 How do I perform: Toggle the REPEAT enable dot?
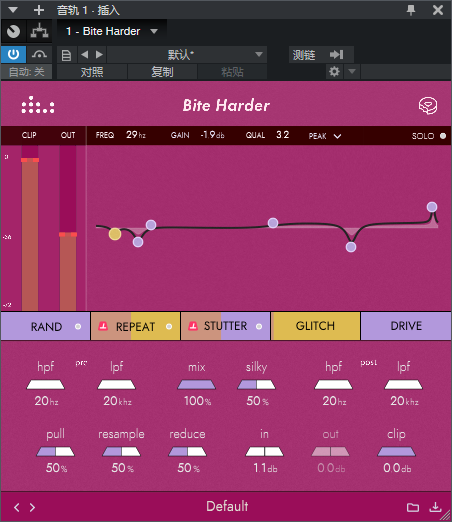(169, 326)
